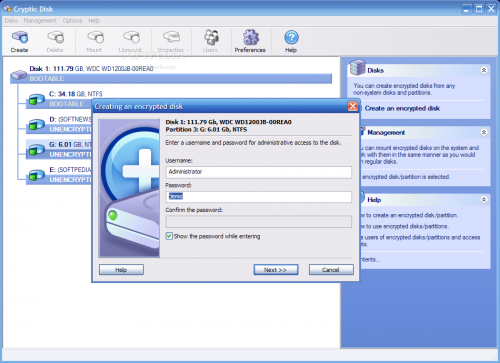Image resolution: width=500 pixels, height=363 pixels.
Task: Close the Creating an encrypted disk dialog
Action: point(353,106)
